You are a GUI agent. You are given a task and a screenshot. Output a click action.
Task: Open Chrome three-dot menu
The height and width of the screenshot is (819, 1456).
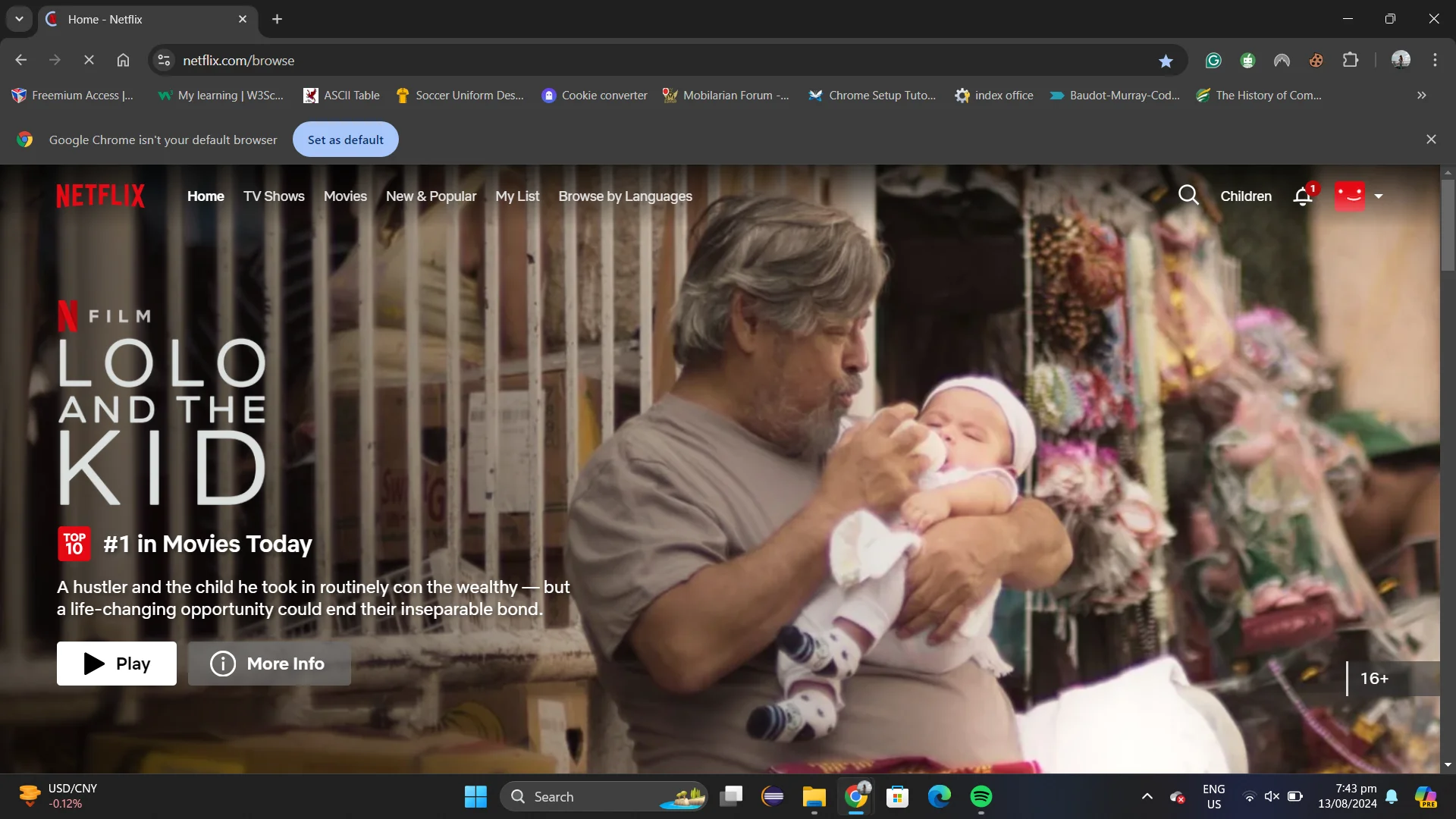[1435, 60]
